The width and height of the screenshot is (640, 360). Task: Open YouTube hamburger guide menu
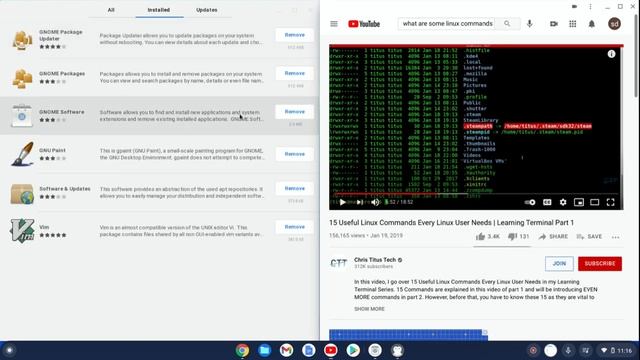(334, 24)
